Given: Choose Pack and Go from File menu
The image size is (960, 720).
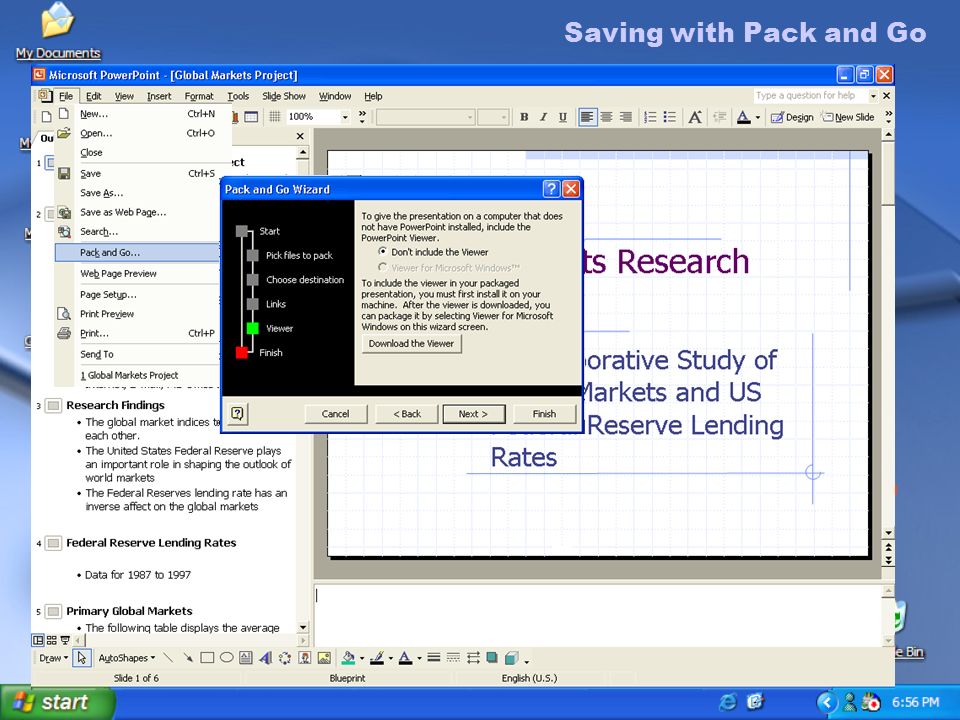Looking at the screenshot, I should coord(137,252).
